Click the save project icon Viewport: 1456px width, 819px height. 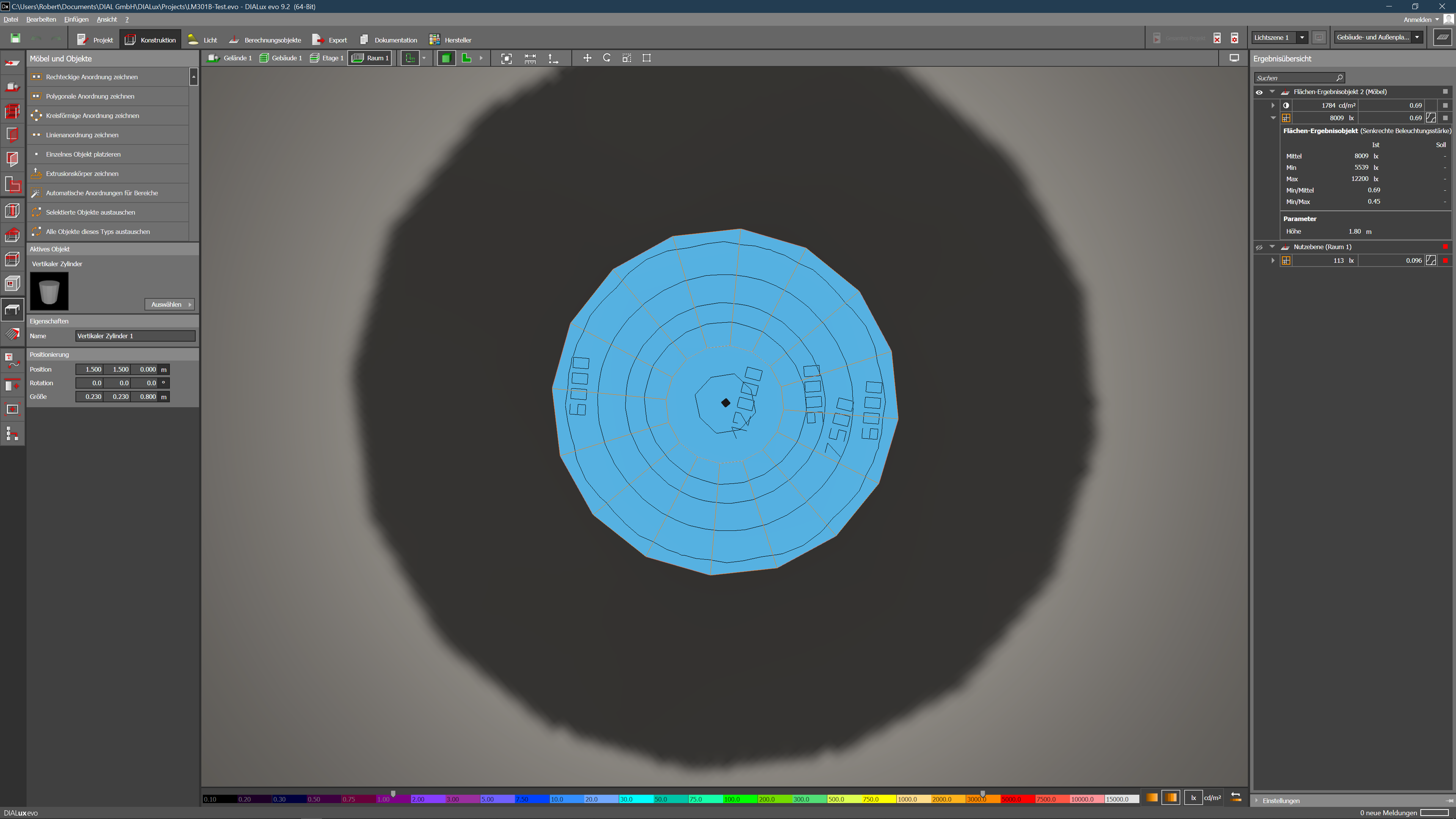(15, 38)
